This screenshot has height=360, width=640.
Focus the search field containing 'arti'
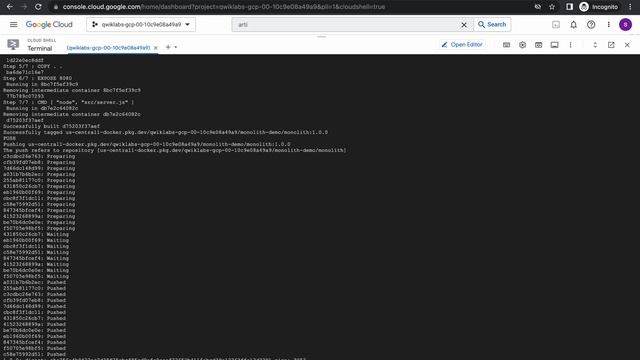[347, 24]
